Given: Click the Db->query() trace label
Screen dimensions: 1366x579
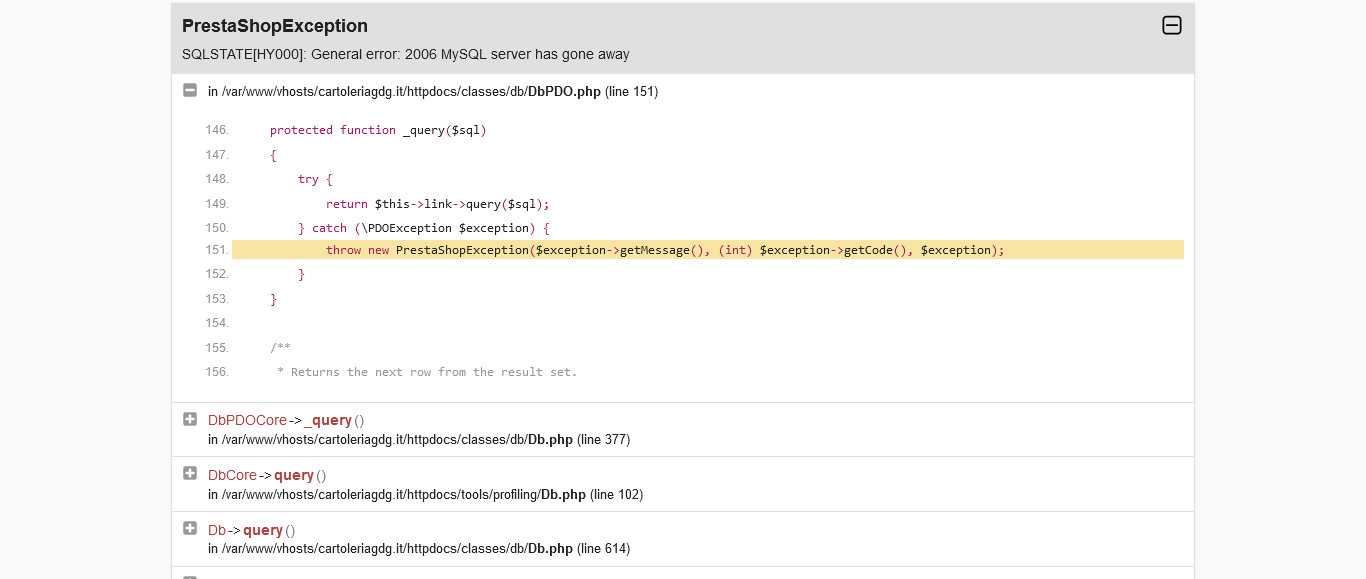Looking at the screenshot, I should pos(251,530).
